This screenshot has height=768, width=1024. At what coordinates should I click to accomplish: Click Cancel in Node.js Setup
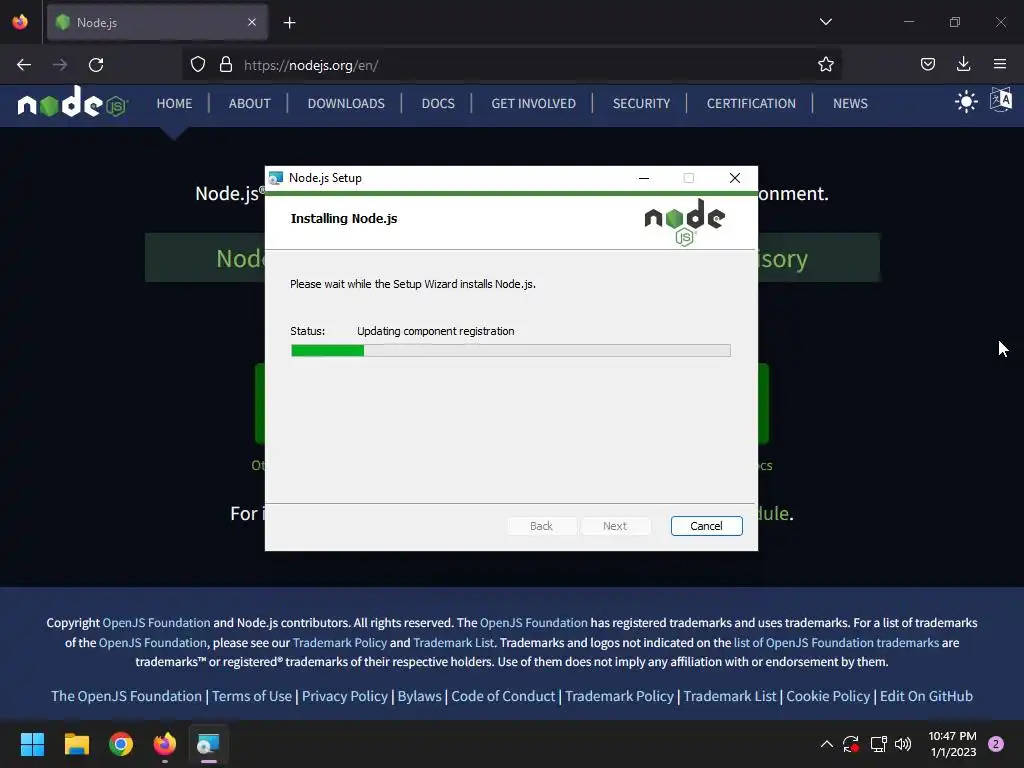point(706,526)
